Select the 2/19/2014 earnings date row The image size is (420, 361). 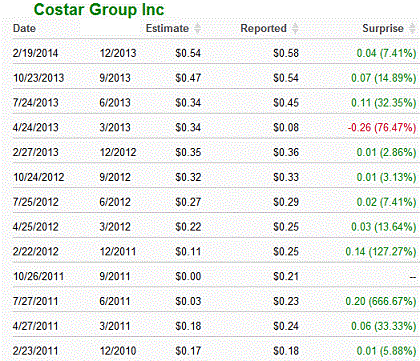point(214,53)
